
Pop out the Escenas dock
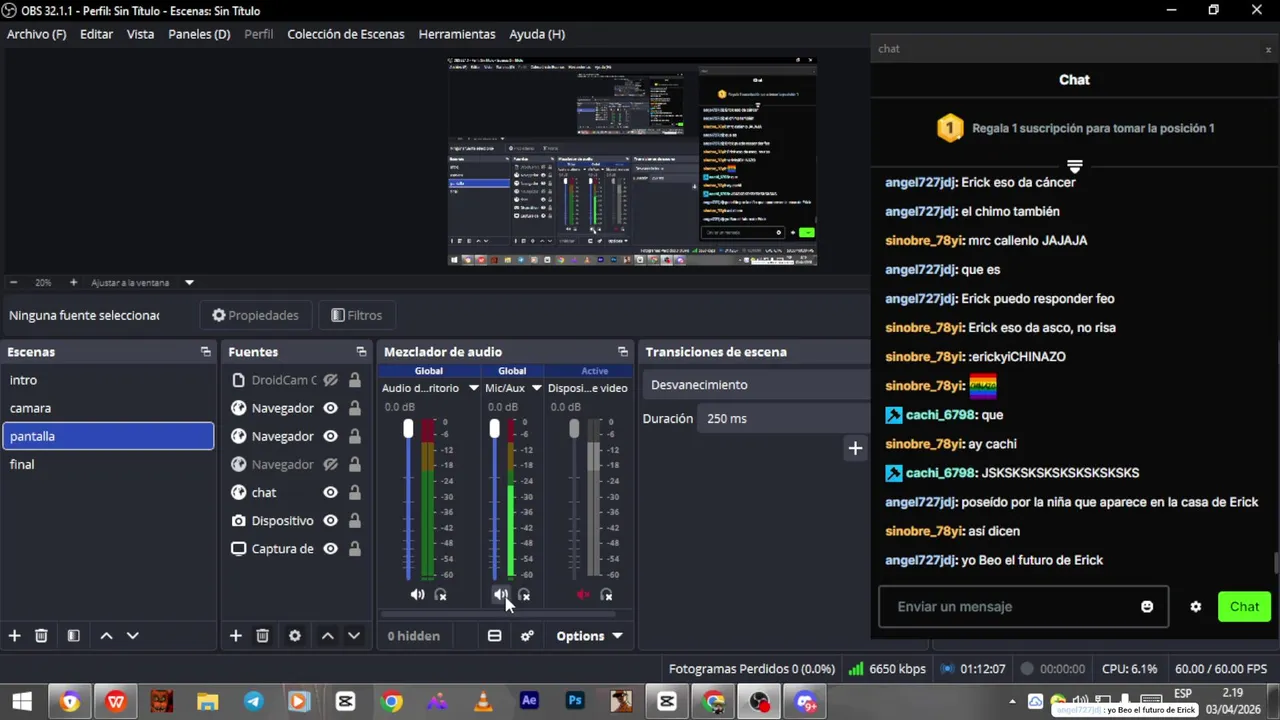[205, 352]
